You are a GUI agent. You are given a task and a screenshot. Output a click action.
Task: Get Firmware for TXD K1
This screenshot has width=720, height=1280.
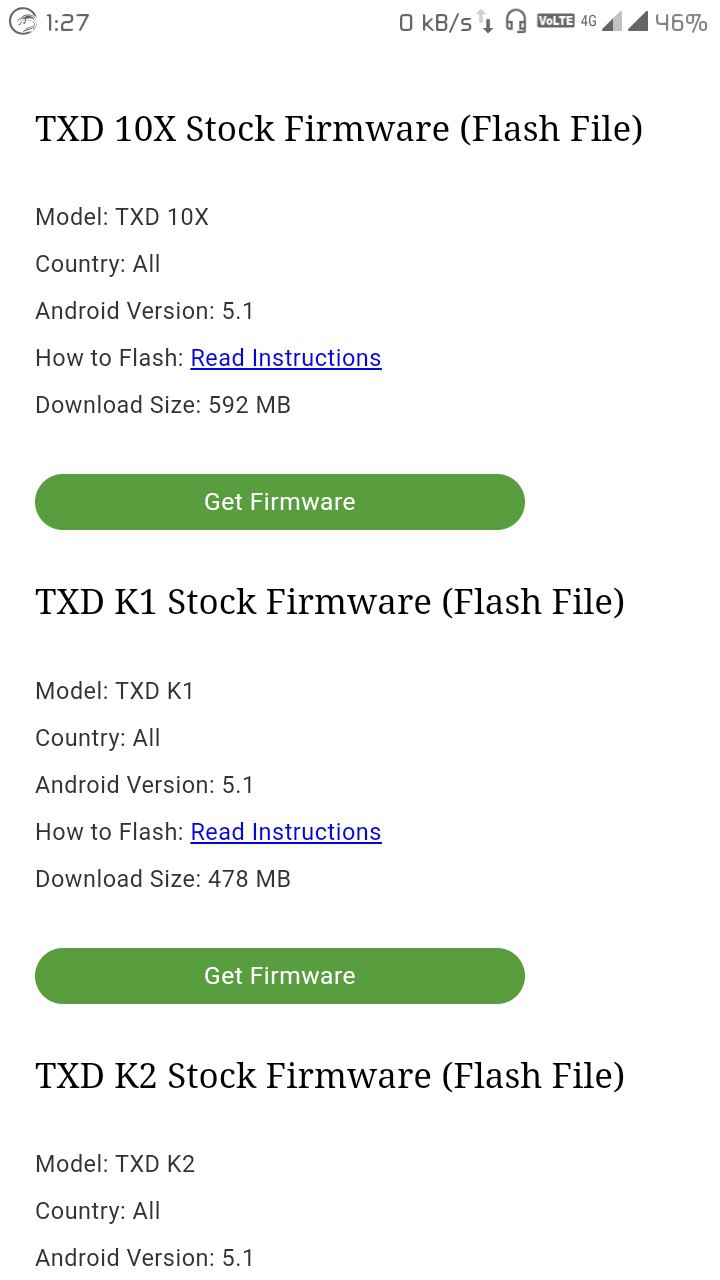(x=280, y=976)
